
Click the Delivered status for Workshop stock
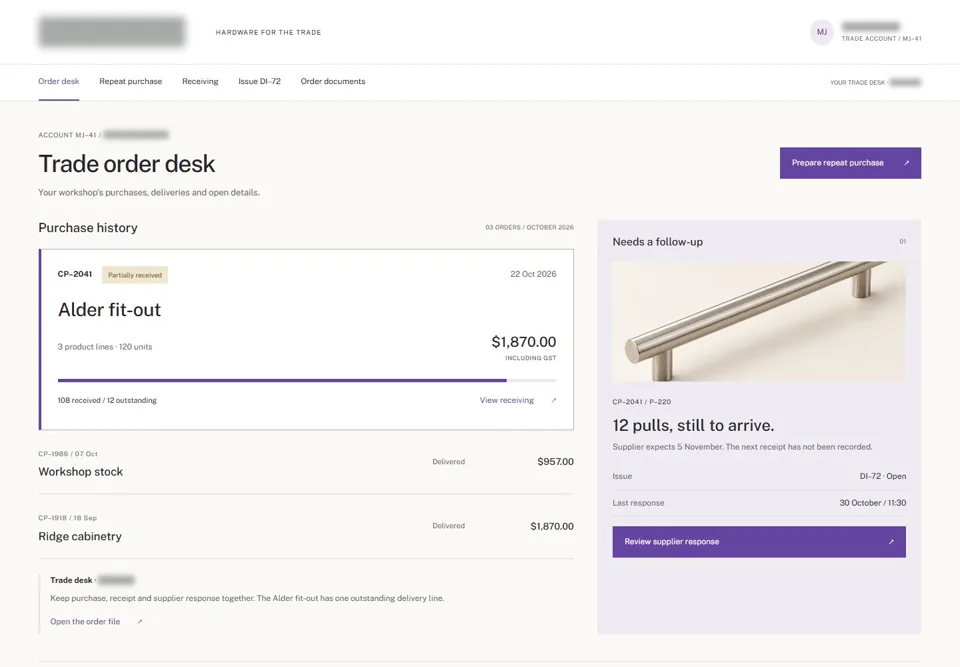click(448, 462)
